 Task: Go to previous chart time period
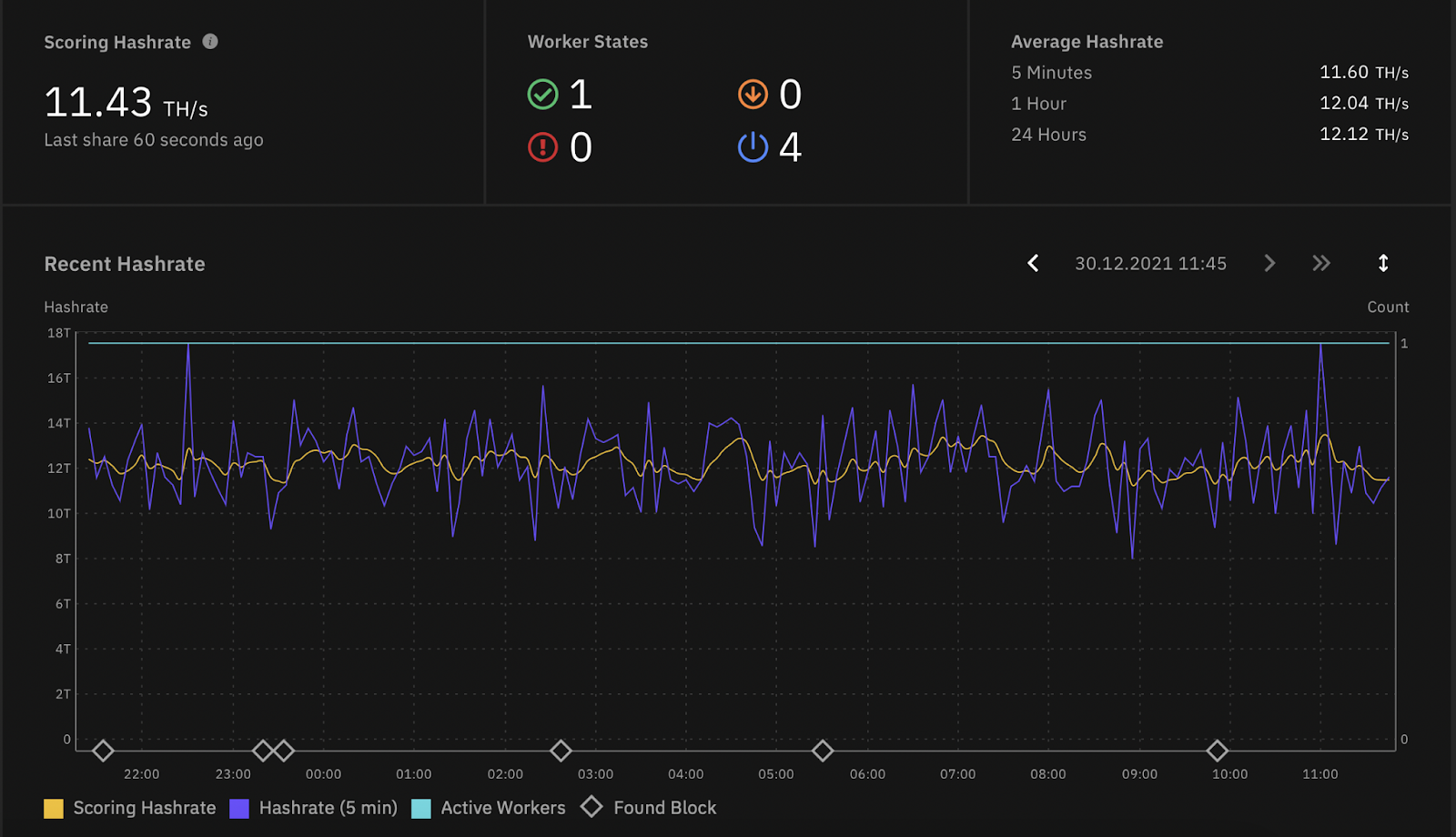click(1033, 263)
